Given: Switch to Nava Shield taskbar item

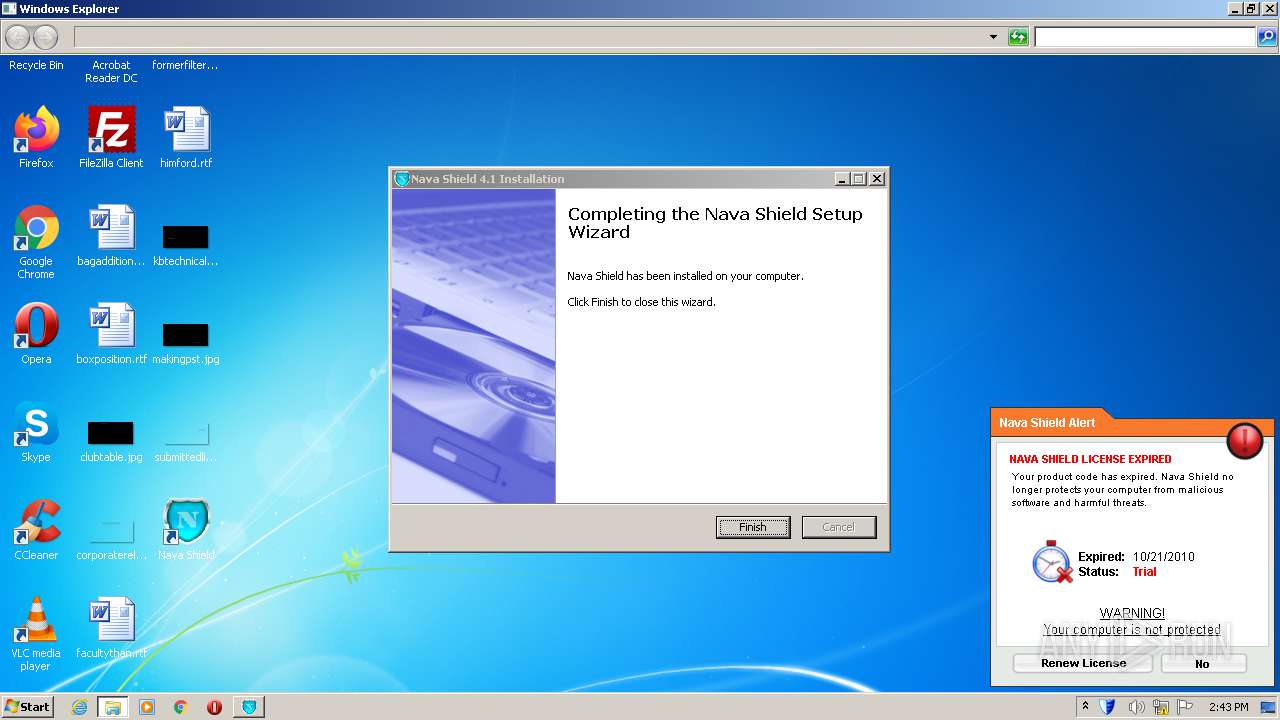Looking at the screenshot, I should click(x=249, y=707).
